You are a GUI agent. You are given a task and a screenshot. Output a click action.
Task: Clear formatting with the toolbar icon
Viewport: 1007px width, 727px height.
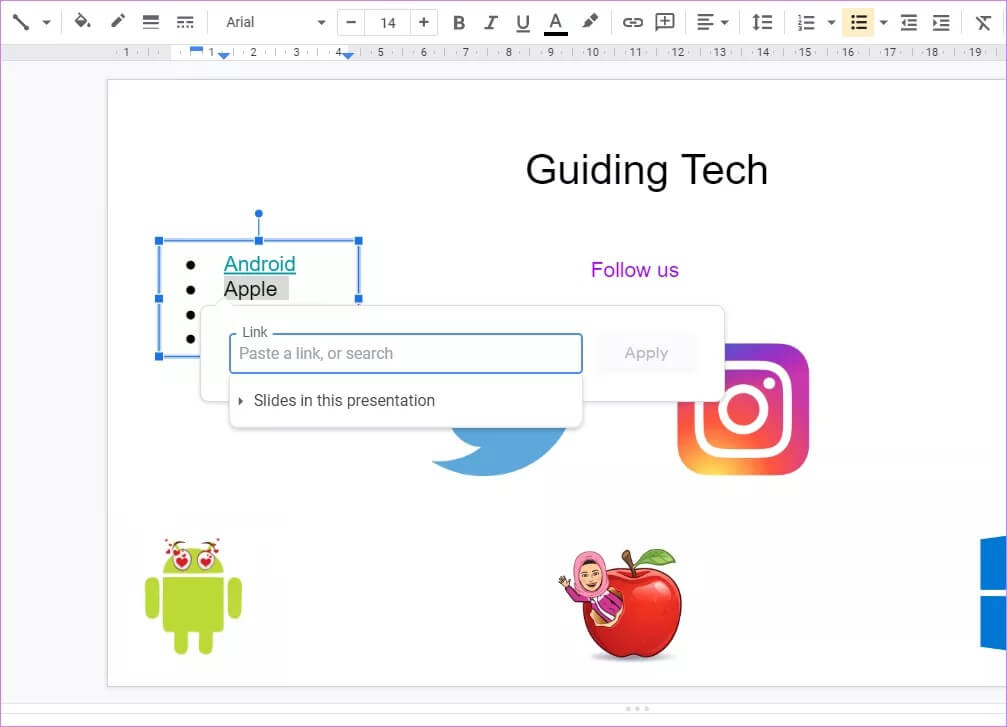983,23
